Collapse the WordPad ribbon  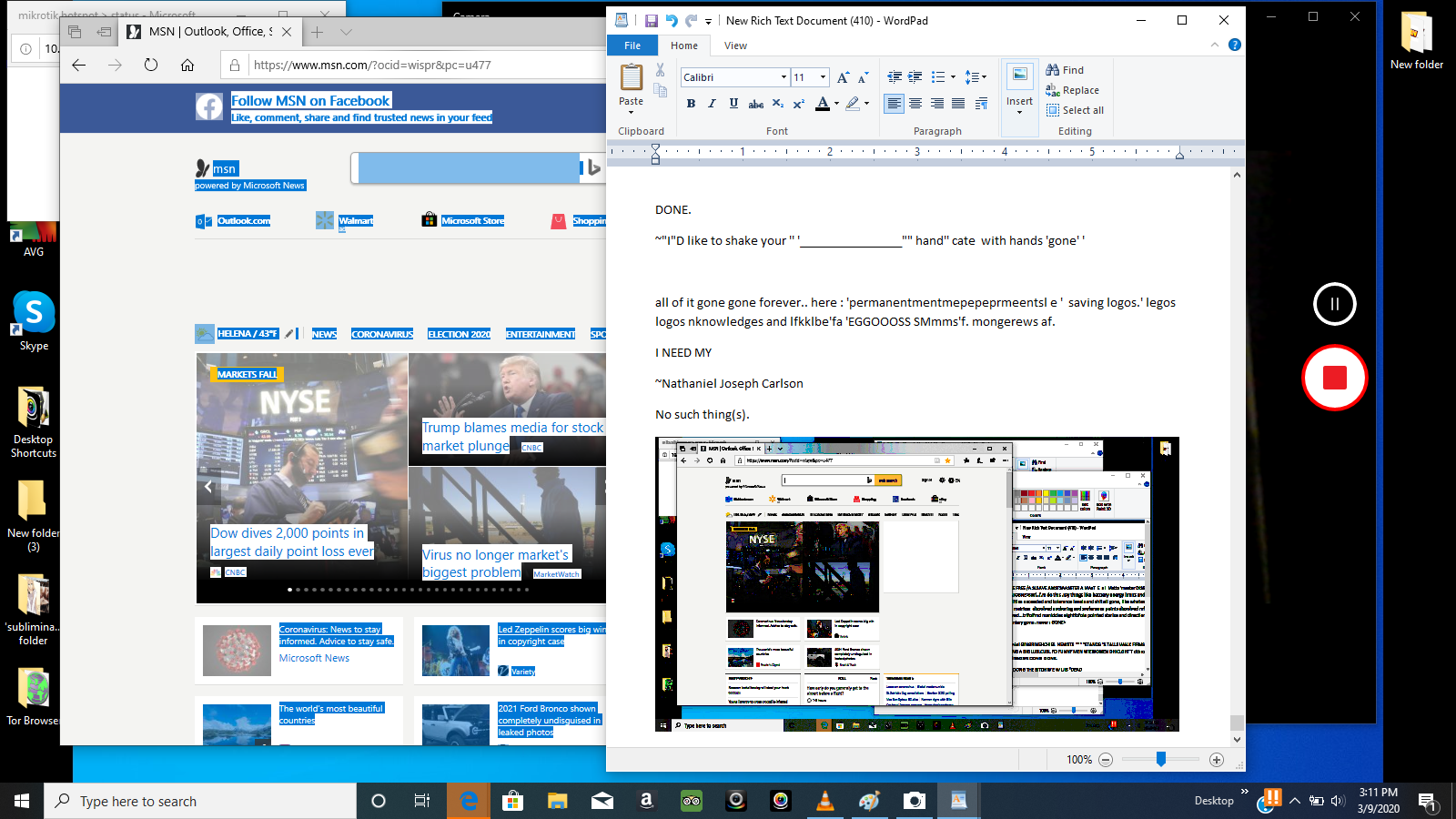coord(1214,45)
